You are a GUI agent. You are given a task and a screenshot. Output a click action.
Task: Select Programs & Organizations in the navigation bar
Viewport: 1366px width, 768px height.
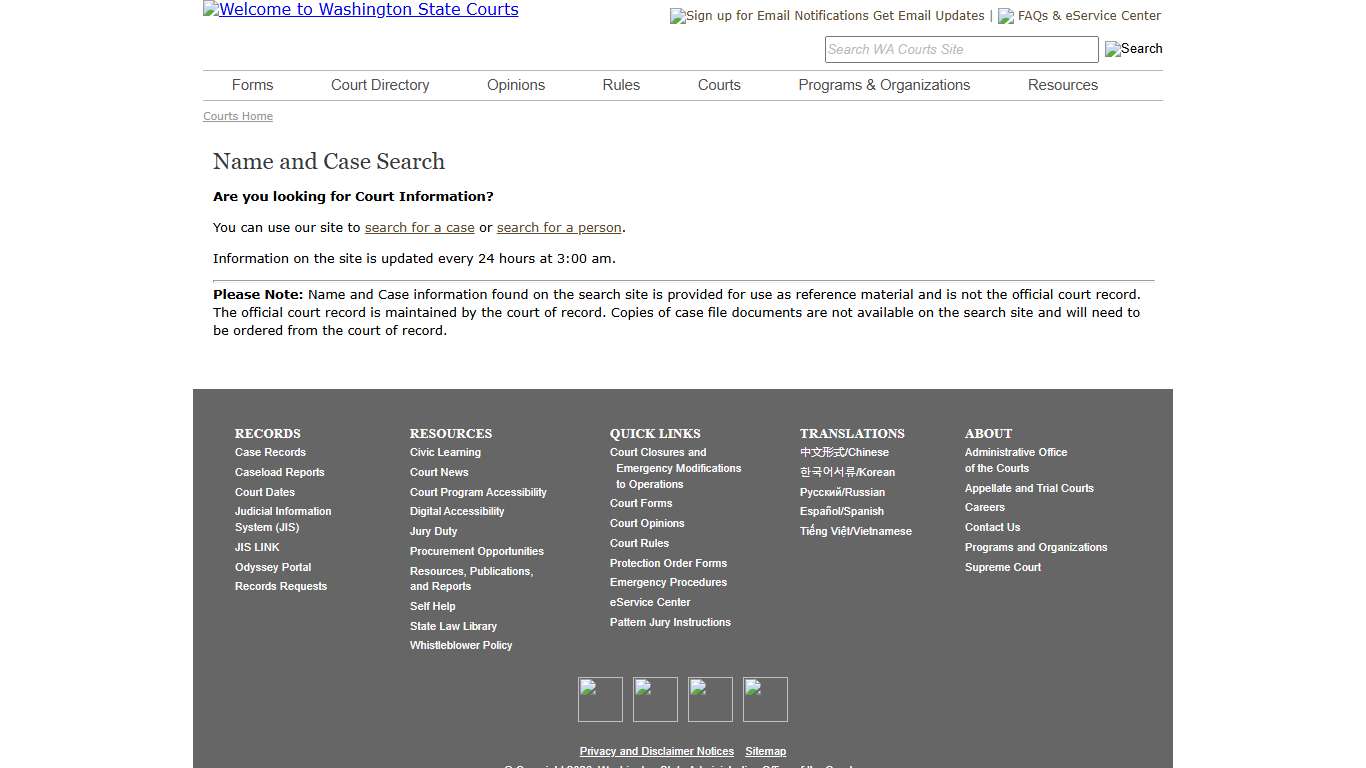coord(884,85)
